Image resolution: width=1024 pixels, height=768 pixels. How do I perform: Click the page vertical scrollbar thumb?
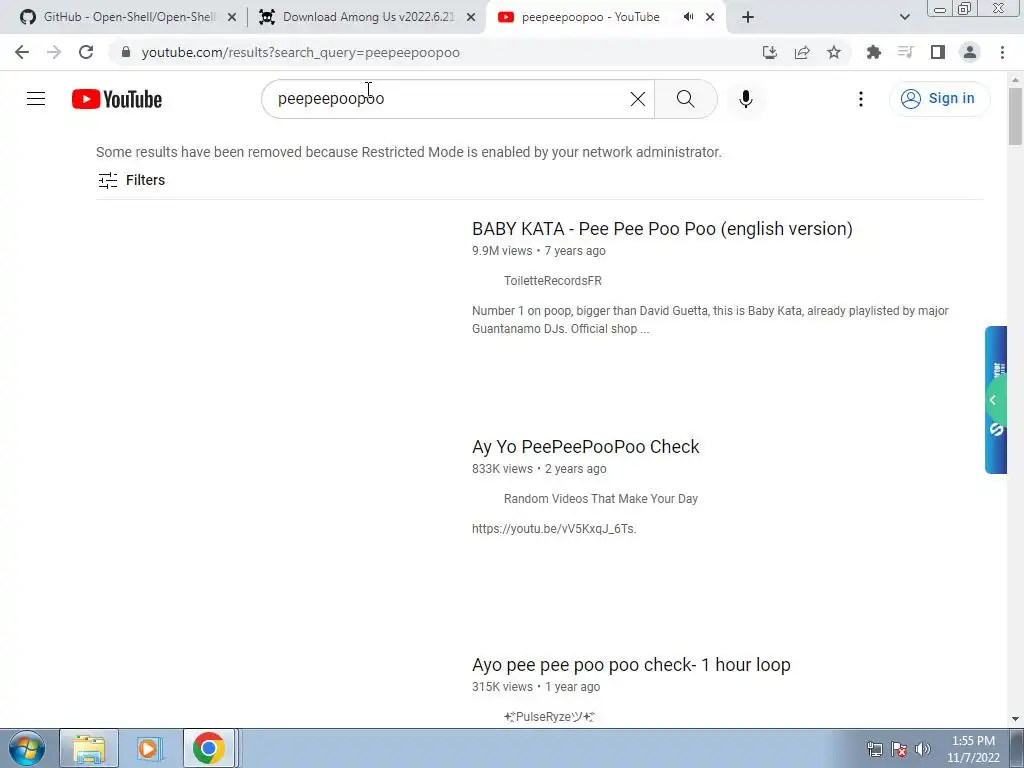coord(1015,116)
